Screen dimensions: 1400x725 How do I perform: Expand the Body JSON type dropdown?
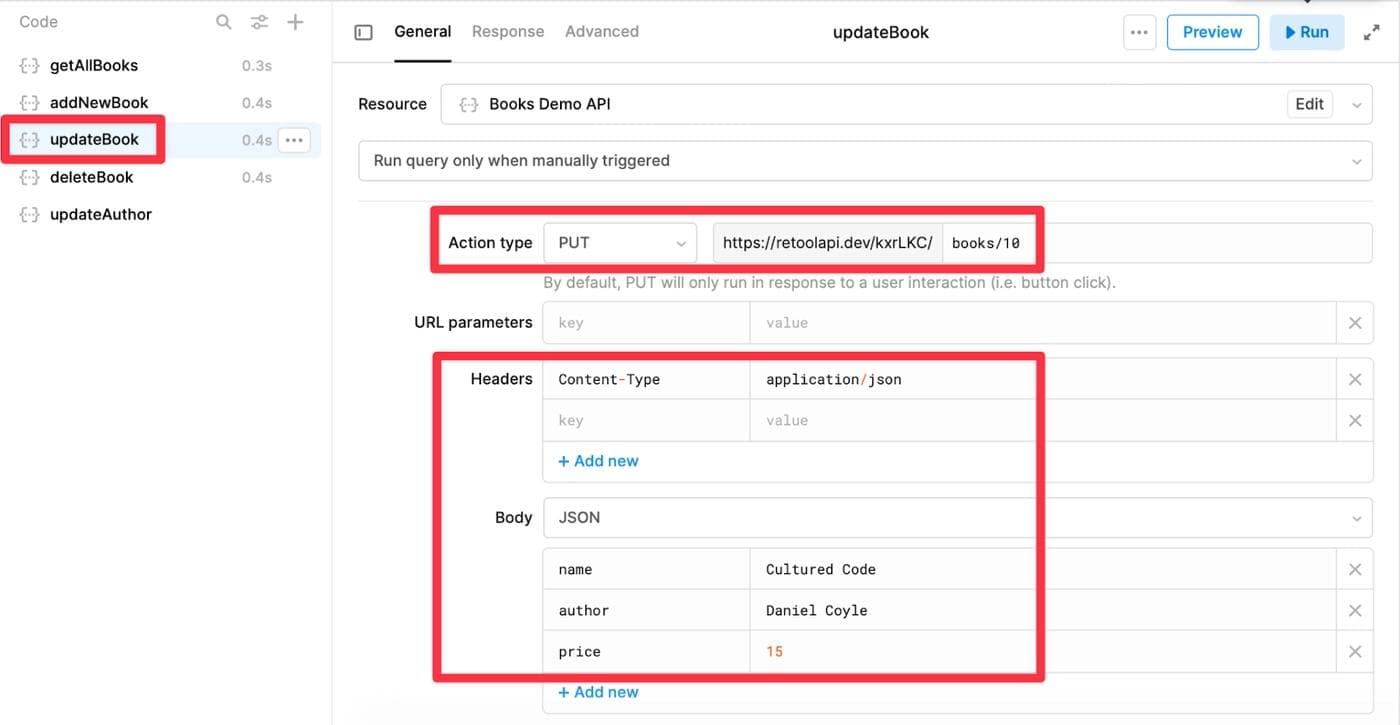coord(957,518)
